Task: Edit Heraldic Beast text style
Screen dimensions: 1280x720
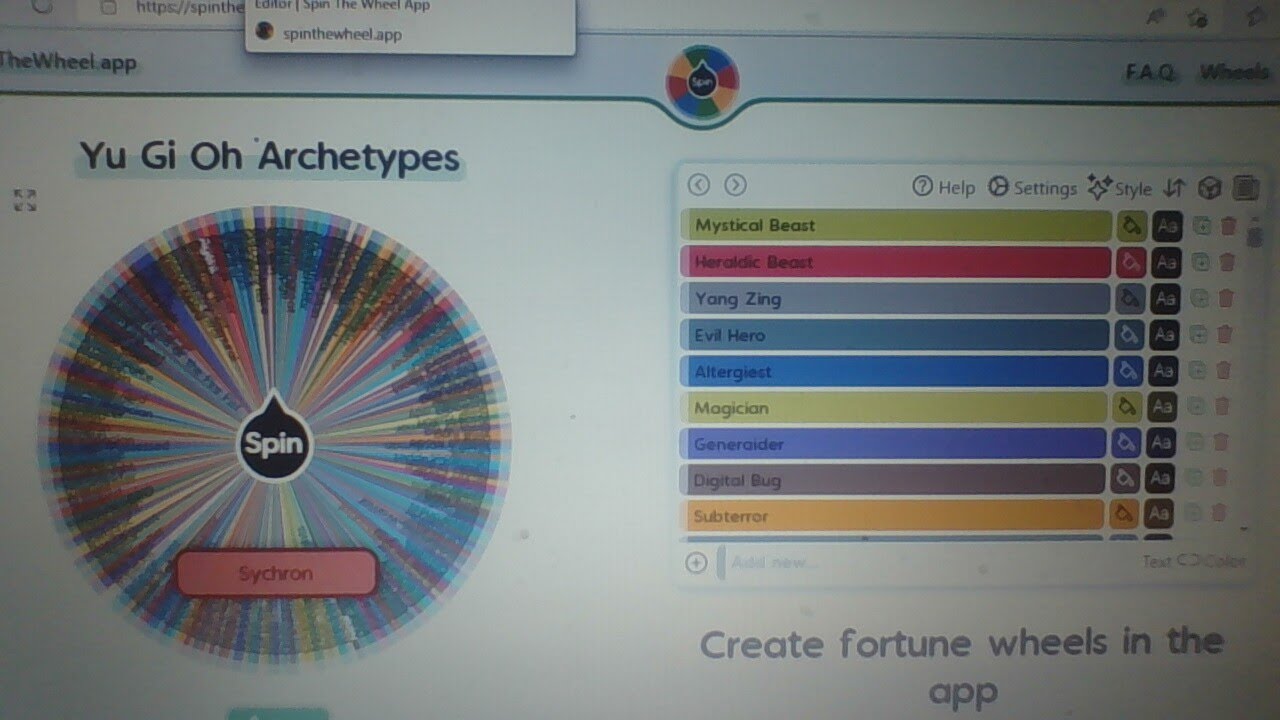Action: click(1166, 262)
